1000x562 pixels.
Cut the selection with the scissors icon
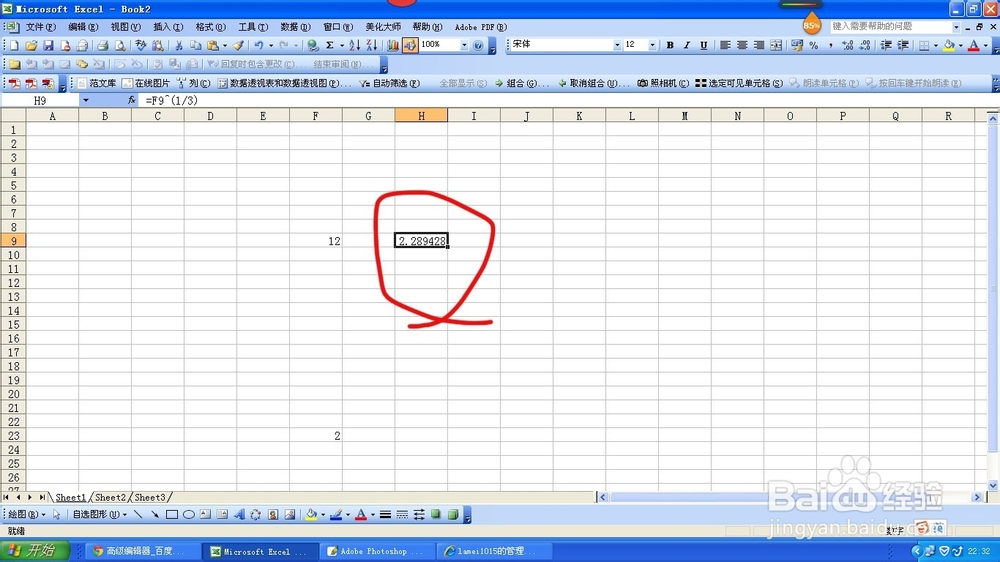[179, 45]
